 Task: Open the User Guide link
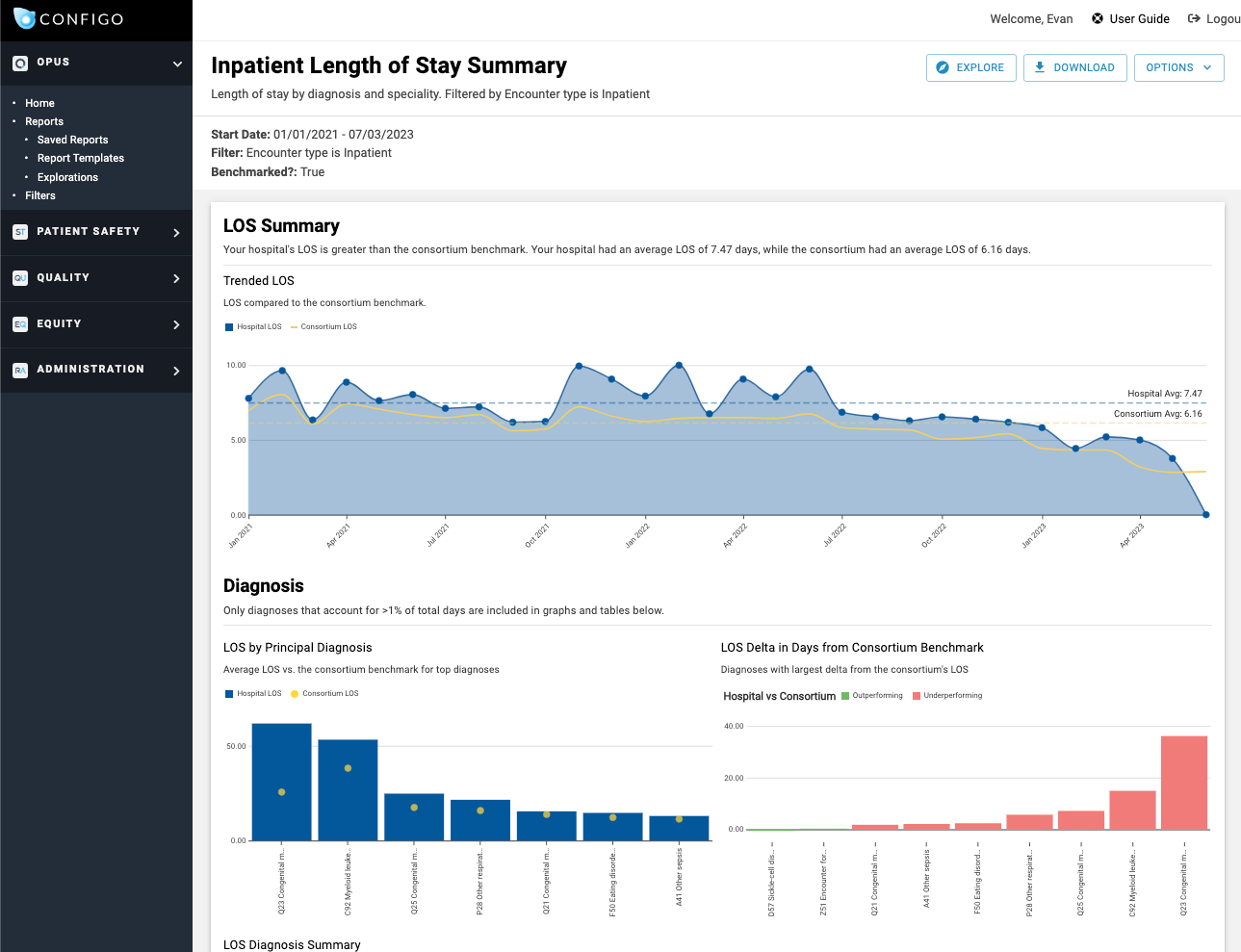(x=1139, y=18)
